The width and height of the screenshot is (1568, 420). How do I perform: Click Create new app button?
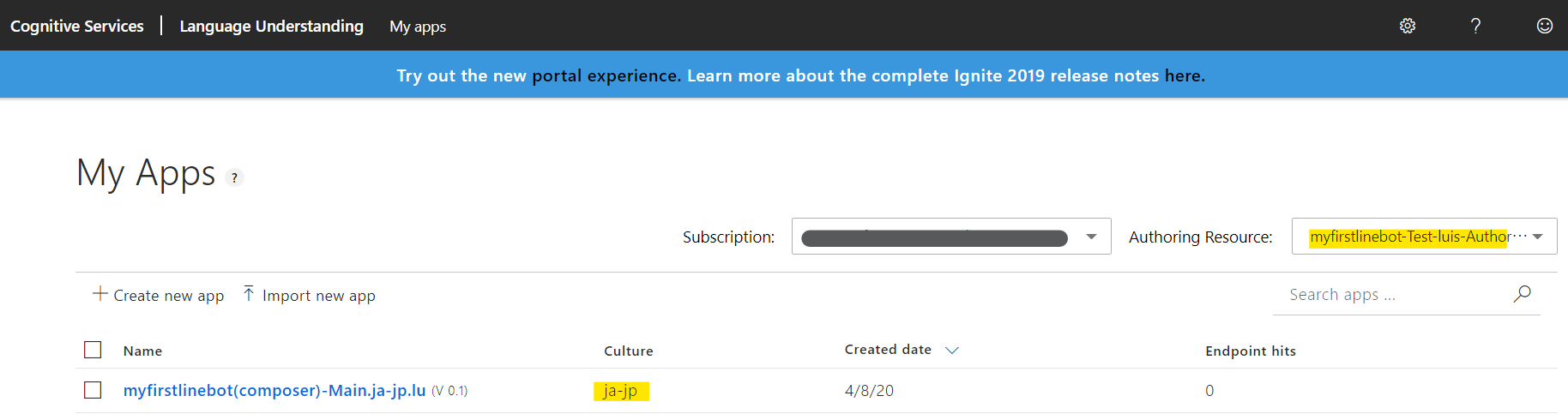pyautogui.click(x=159, y=295)
